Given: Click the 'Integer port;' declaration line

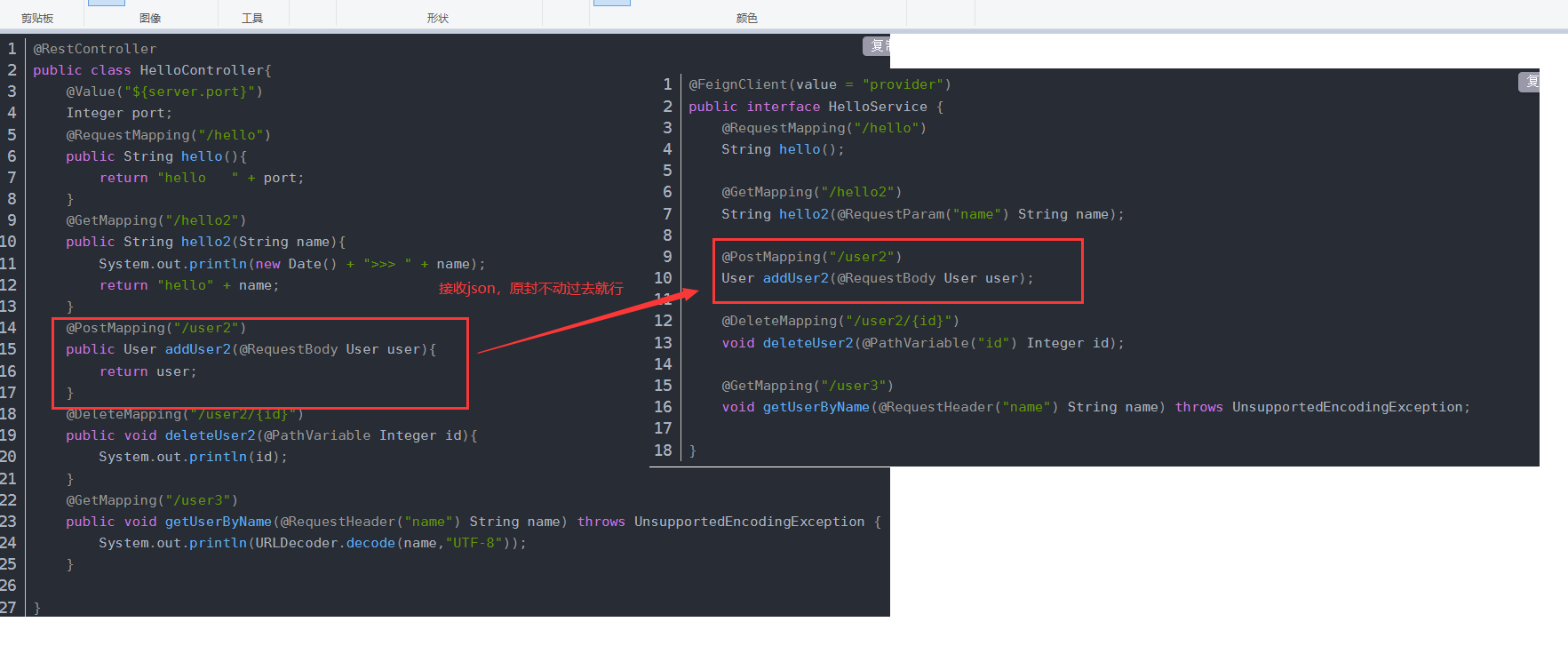Looking at the screenshot, I should 119,113.
